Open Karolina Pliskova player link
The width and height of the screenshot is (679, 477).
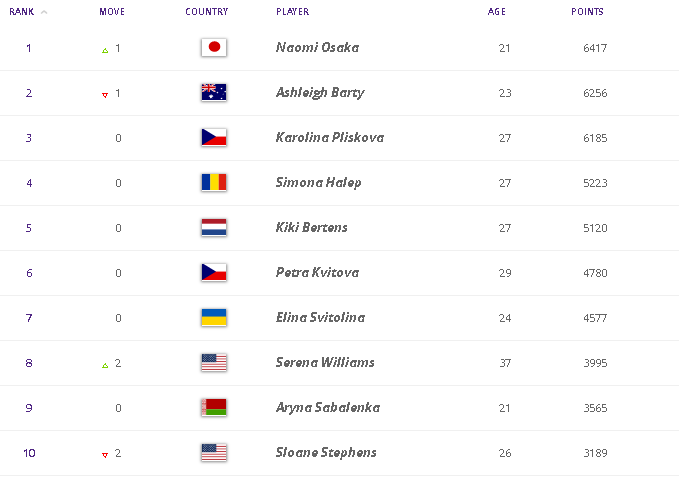click(x=330, y=137)
